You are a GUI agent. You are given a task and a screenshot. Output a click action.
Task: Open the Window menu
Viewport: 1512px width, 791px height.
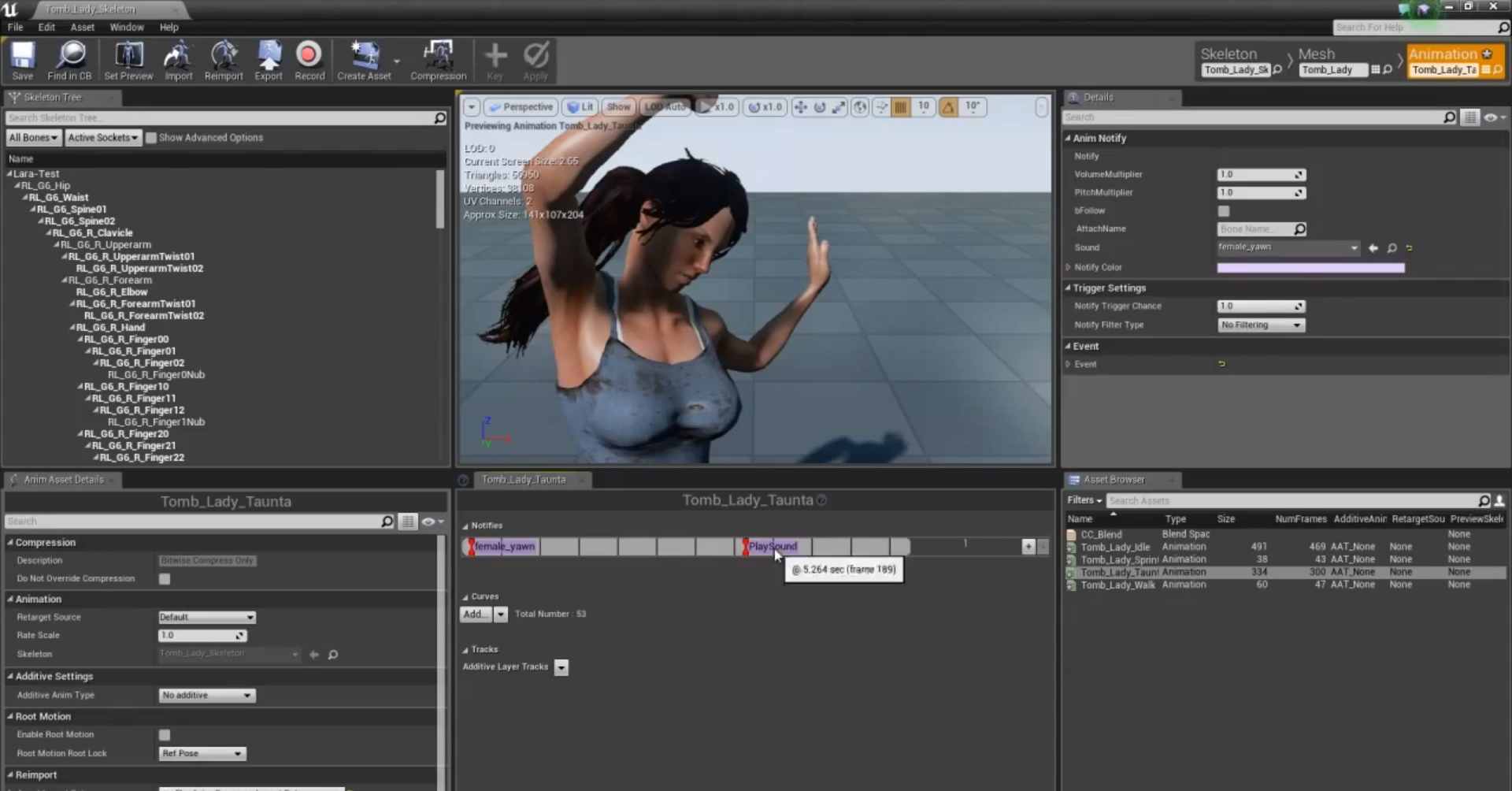pos(127,27)
